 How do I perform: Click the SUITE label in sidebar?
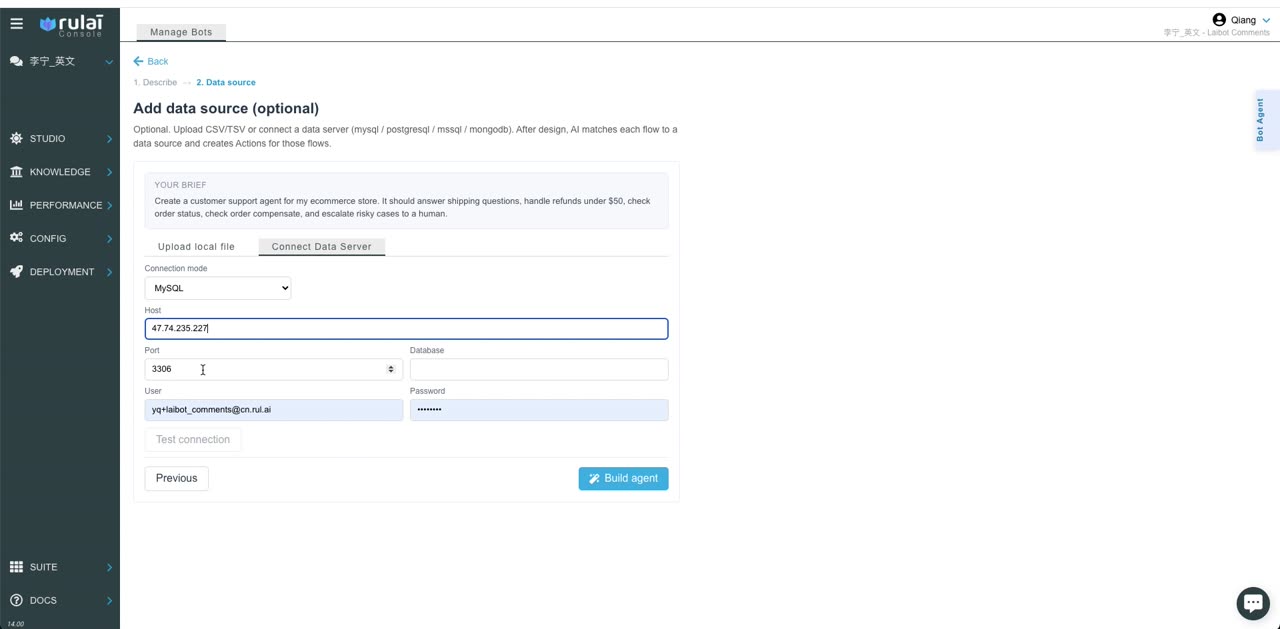(43, 567)
